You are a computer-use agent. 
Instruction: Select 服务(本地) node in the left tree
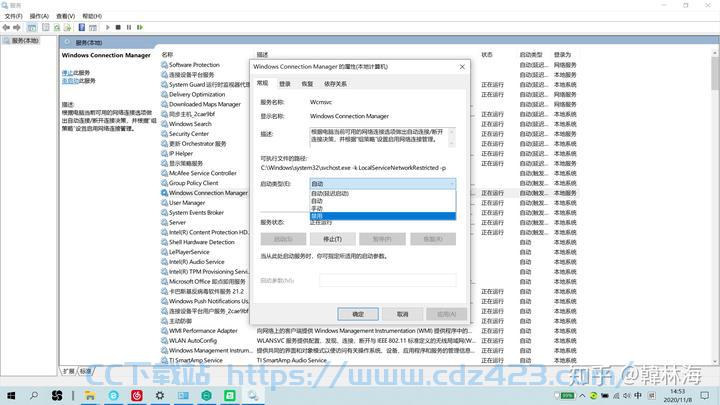click(x=25, y=41)
